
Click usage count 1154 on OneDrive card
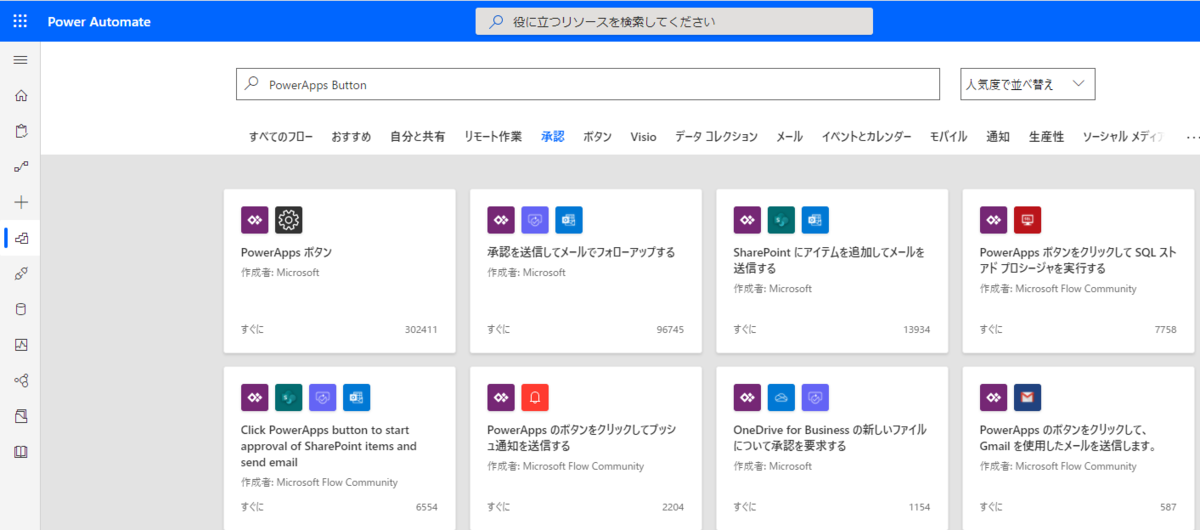919,507
